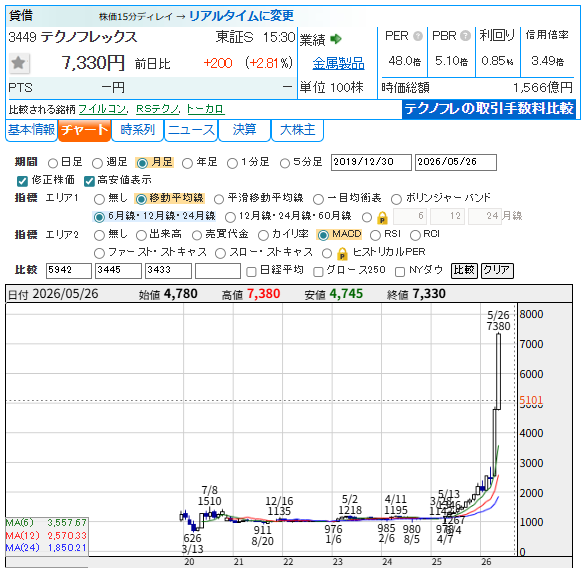
Task: Enable 日経平均 comparison checkbox
Action: pyautogui.click(x=251, y=272)
